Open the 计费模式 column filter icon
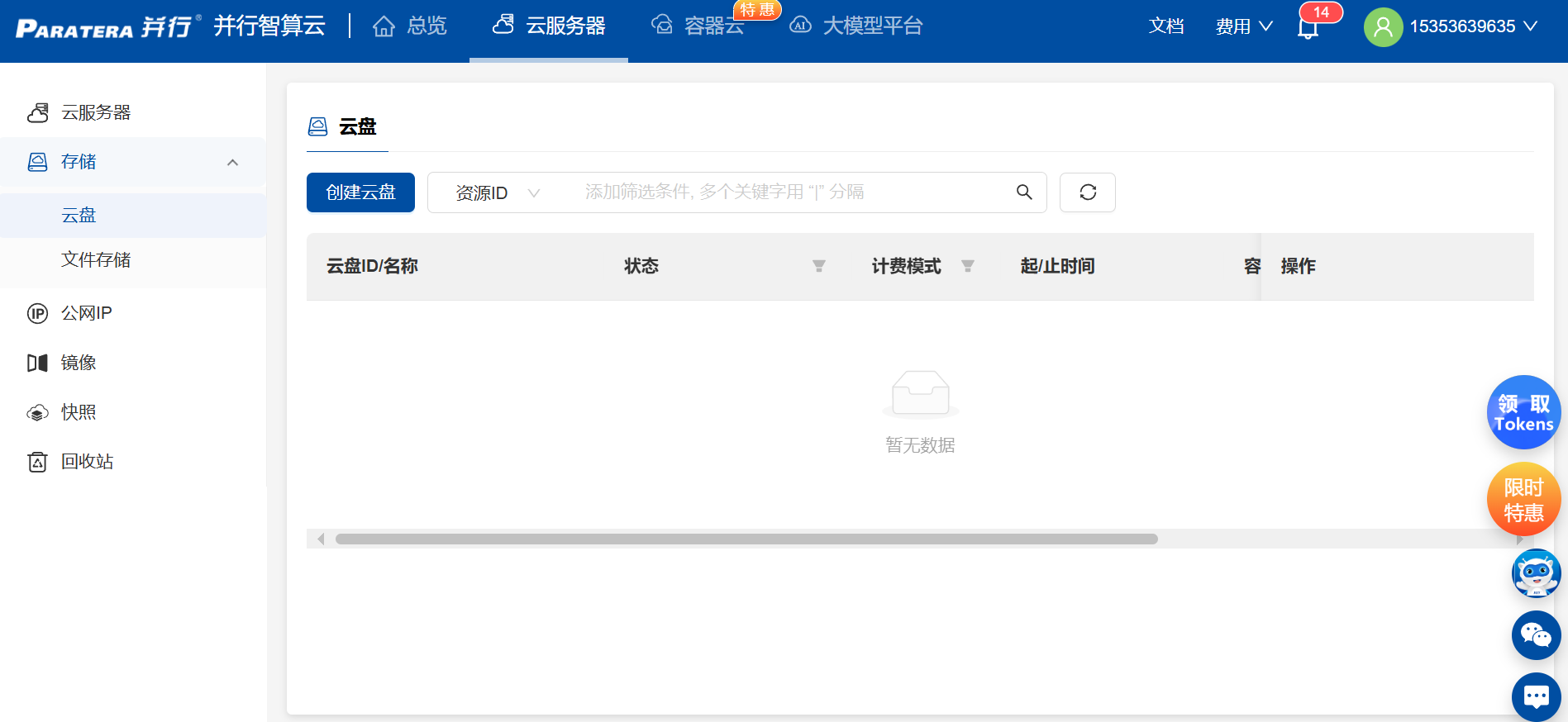The width and height of the screenshot is (1568, 722). click(x=968, y=266)
